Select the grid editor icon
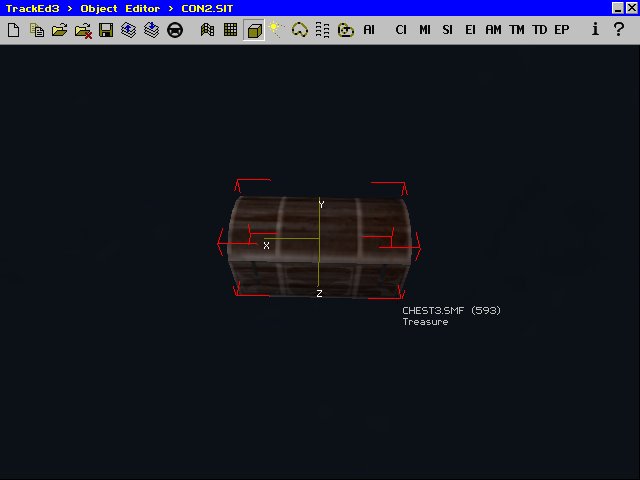The image size is (640, 480). point(230,30)
